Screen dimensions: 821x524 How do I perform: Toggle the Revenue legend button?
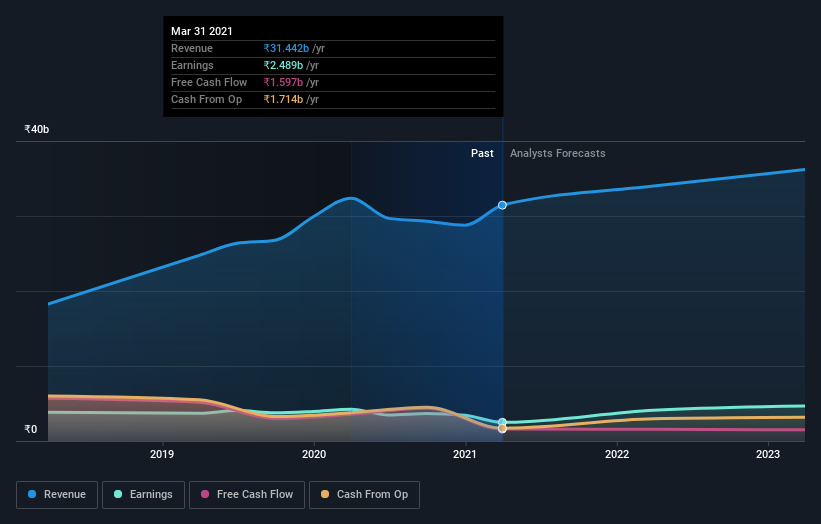coord(57,495)
